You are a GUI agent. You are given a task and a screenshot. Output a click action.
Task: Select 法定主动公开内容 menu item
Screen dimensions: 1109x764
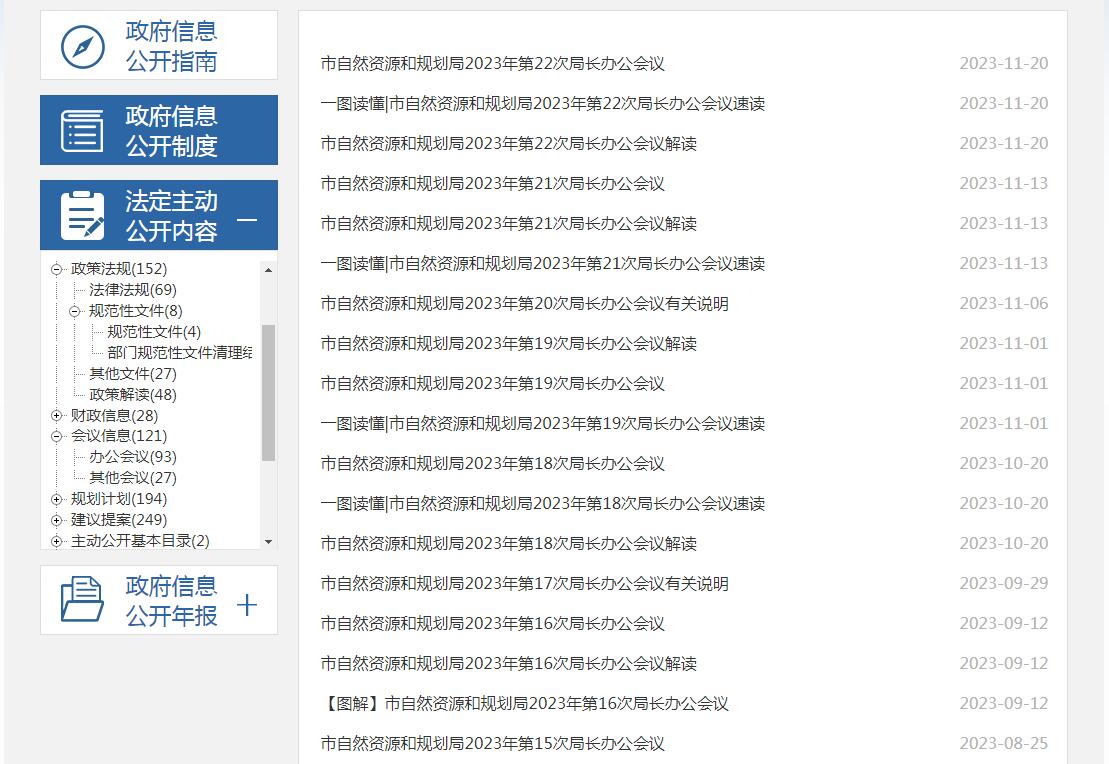[159, 215]
